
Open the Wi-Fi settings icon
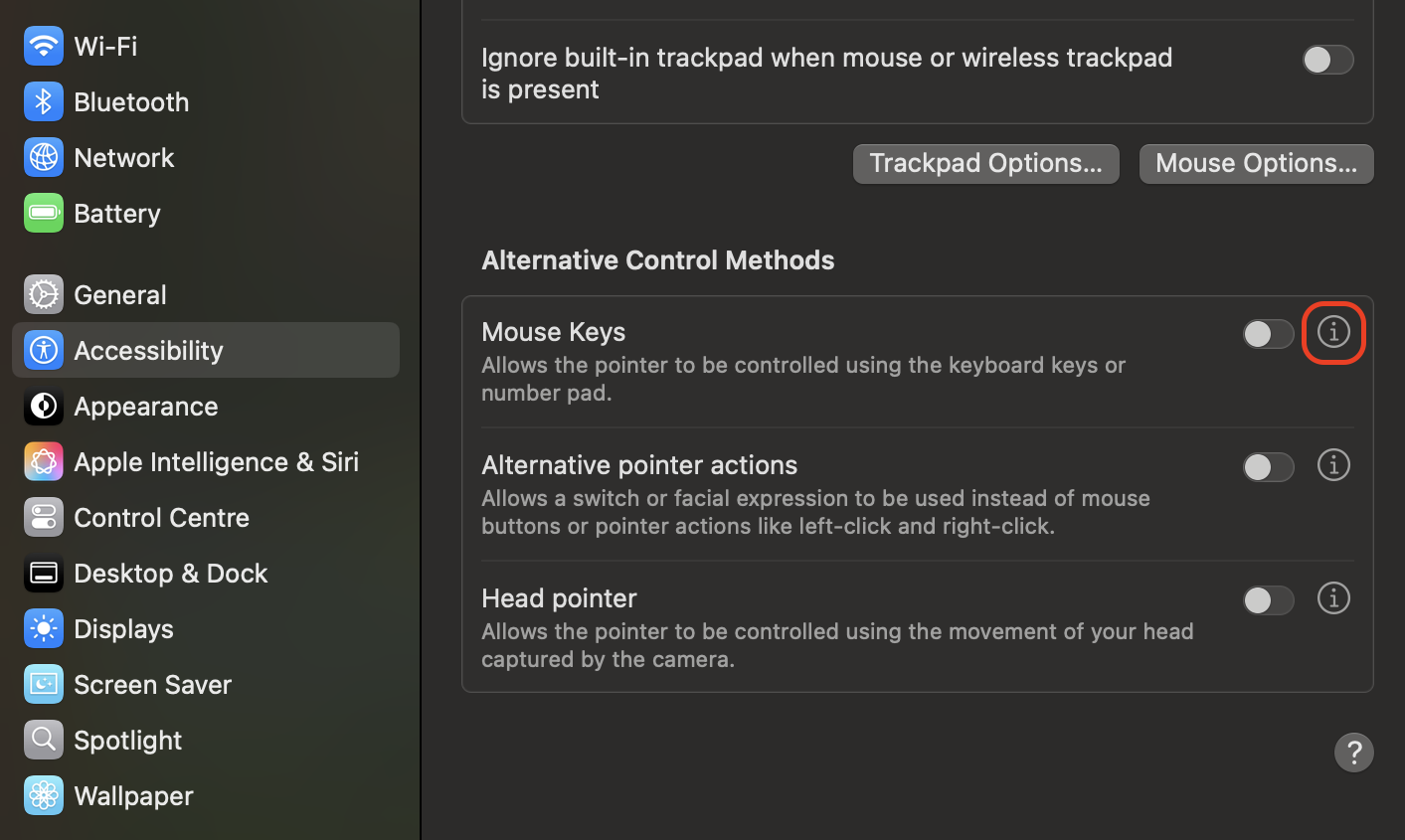[x=44, y=46]
